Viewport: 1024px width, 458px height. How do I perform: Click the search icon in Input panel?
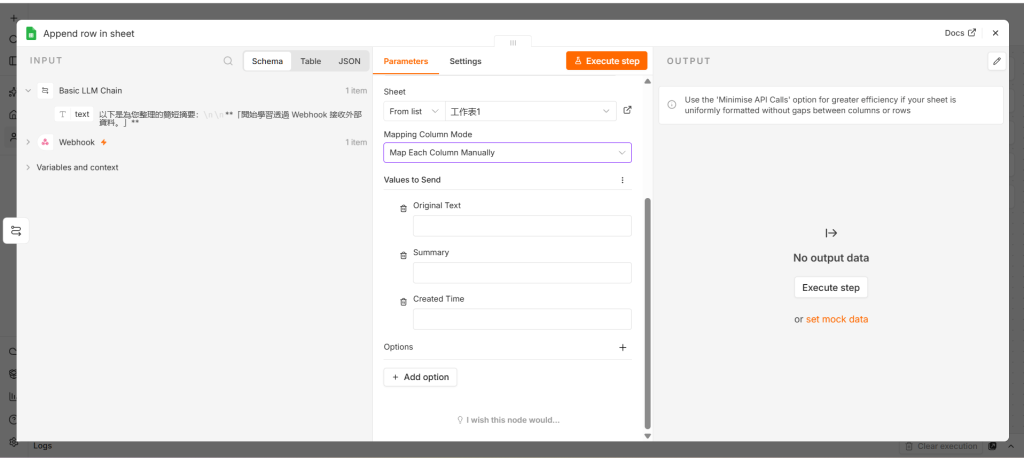click(228, 61)
